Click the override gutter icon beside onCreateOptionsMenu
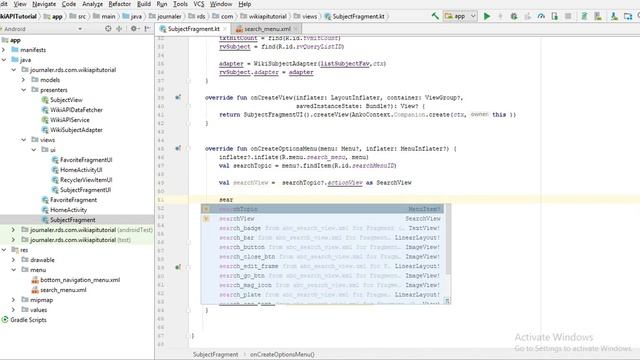Screen dimensions: 640x360 [178, 149]
